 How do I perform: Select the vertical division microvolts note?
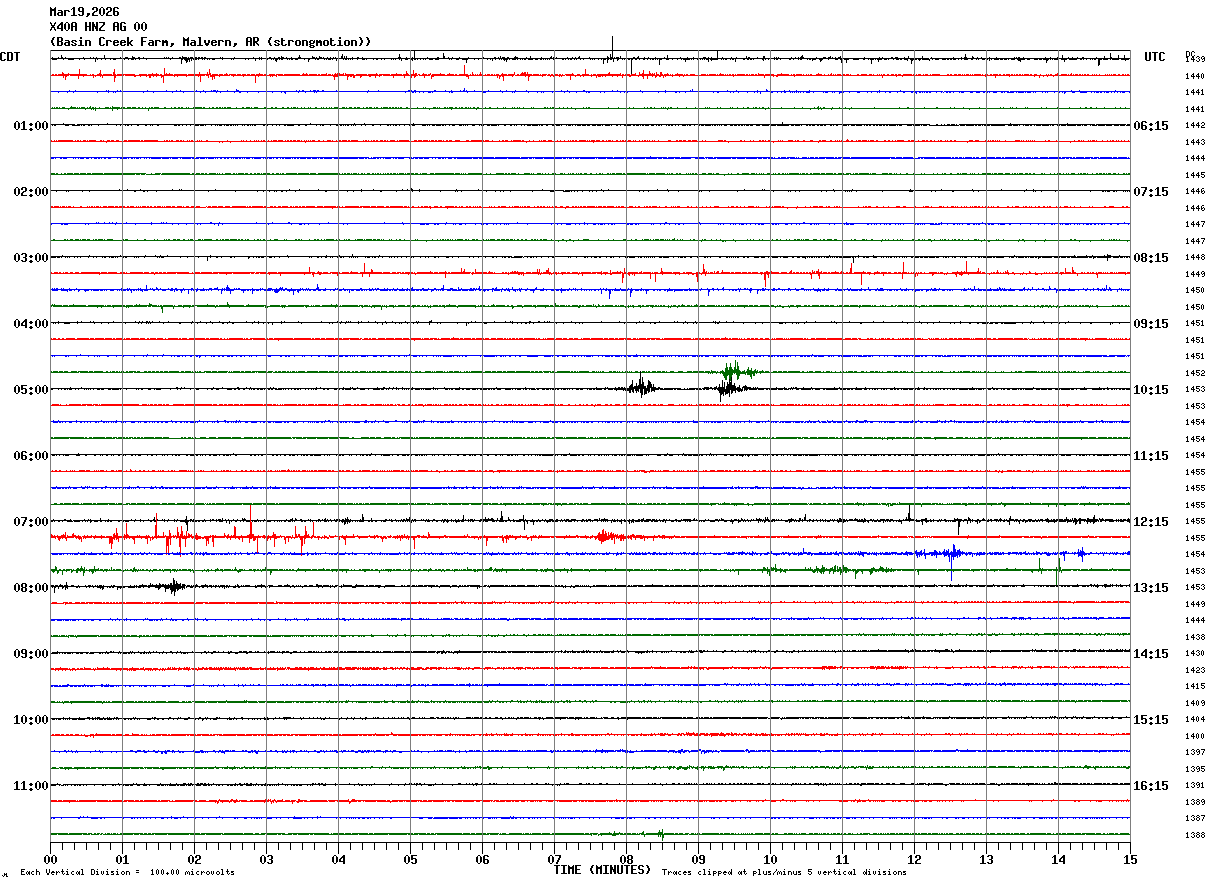127,872
